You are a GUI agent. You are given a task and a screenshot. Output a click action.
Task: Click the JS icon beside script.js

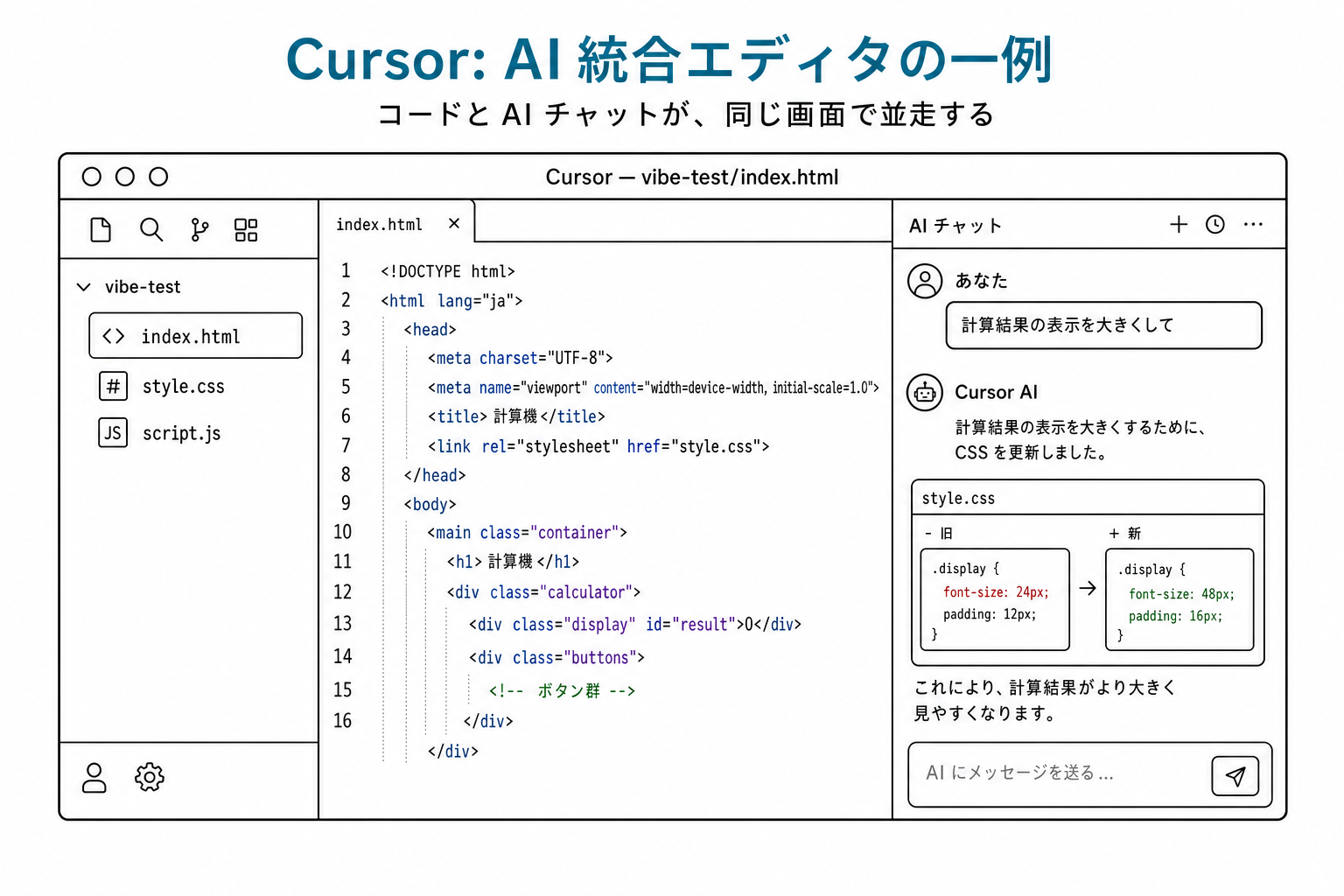(x=113, y=432)
